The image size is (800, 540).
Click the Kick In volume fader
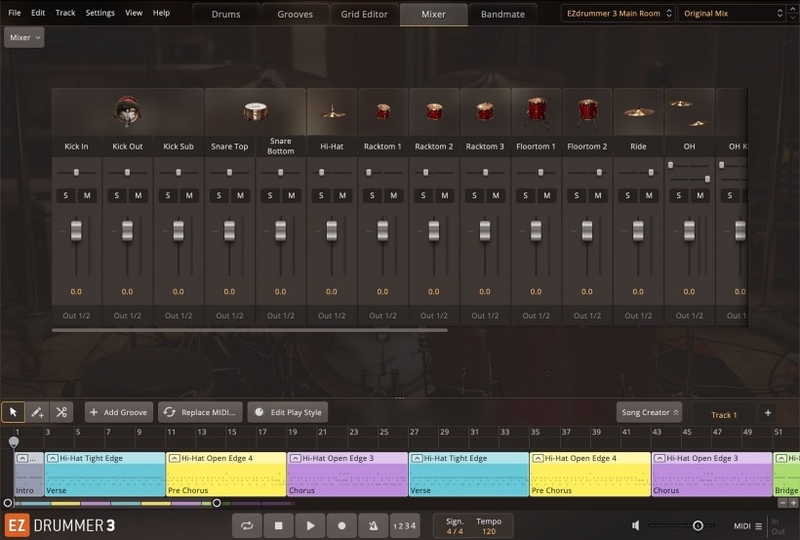point(76,230)
